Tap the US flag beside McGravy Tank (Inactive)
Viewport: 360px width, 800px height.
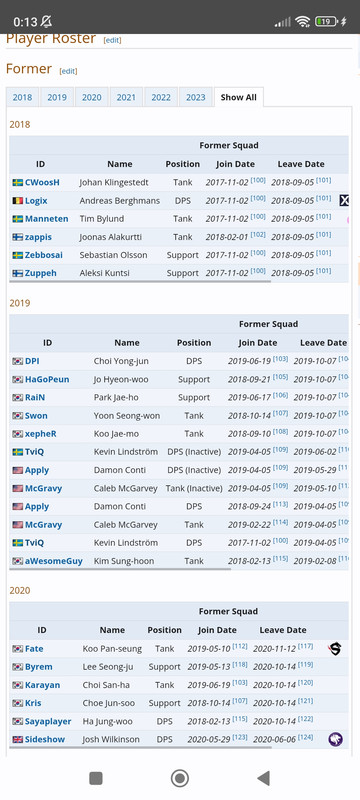click(x=18, y=488)
